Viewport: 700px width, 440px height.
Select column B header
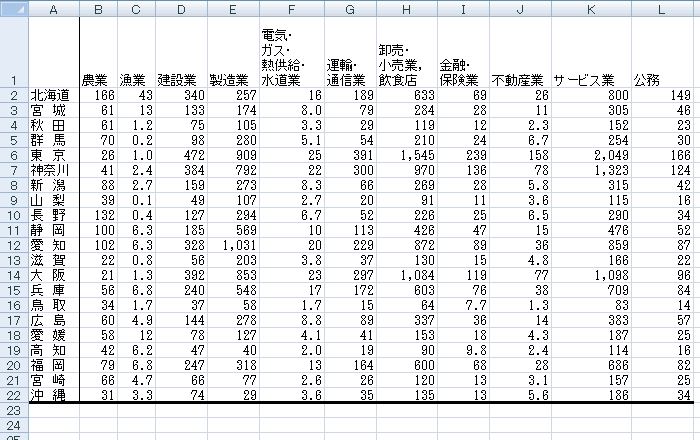(99, 9)
